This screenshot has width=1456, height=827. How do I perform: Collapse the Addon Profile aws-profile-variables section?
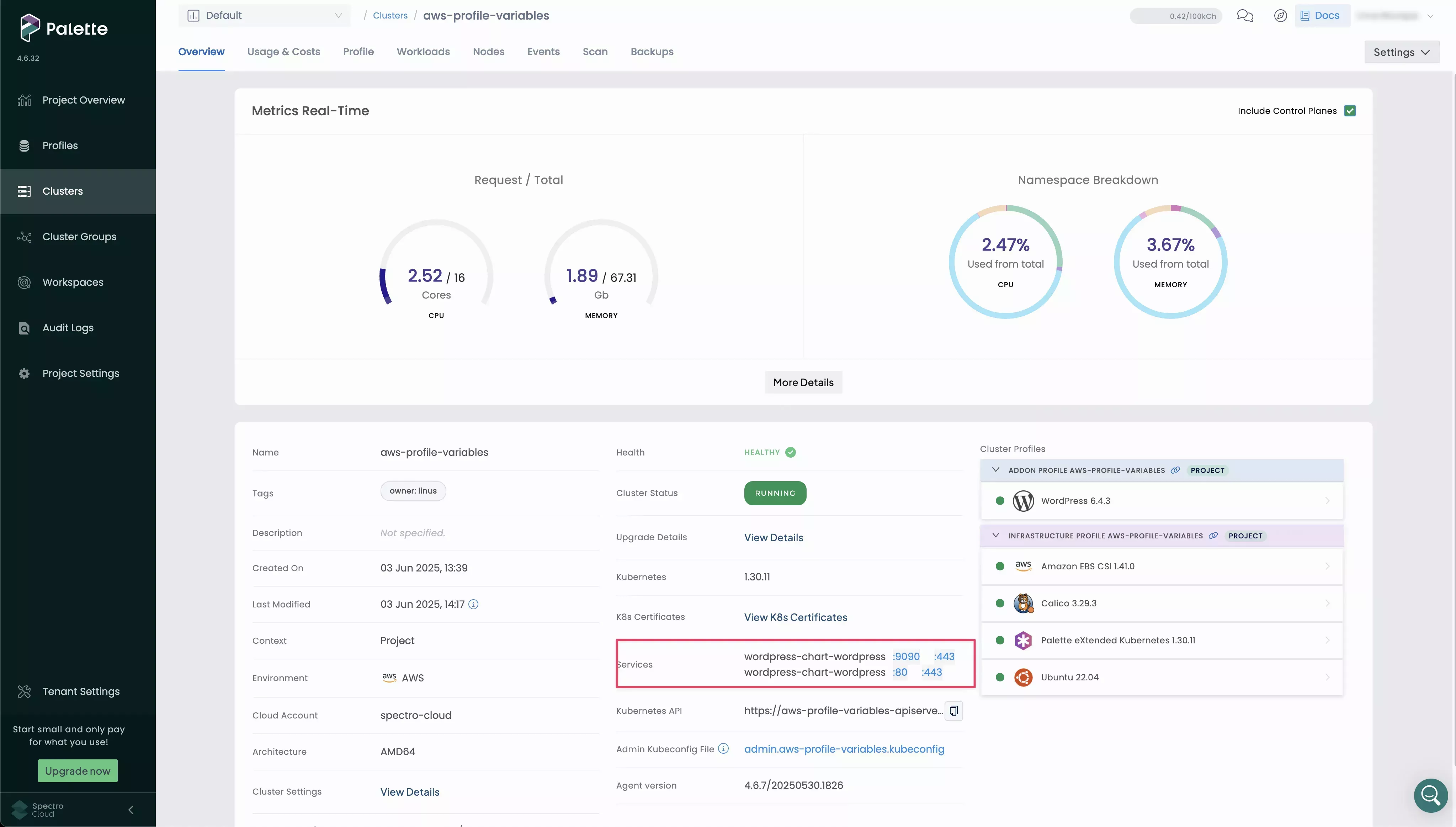(996, 470)
